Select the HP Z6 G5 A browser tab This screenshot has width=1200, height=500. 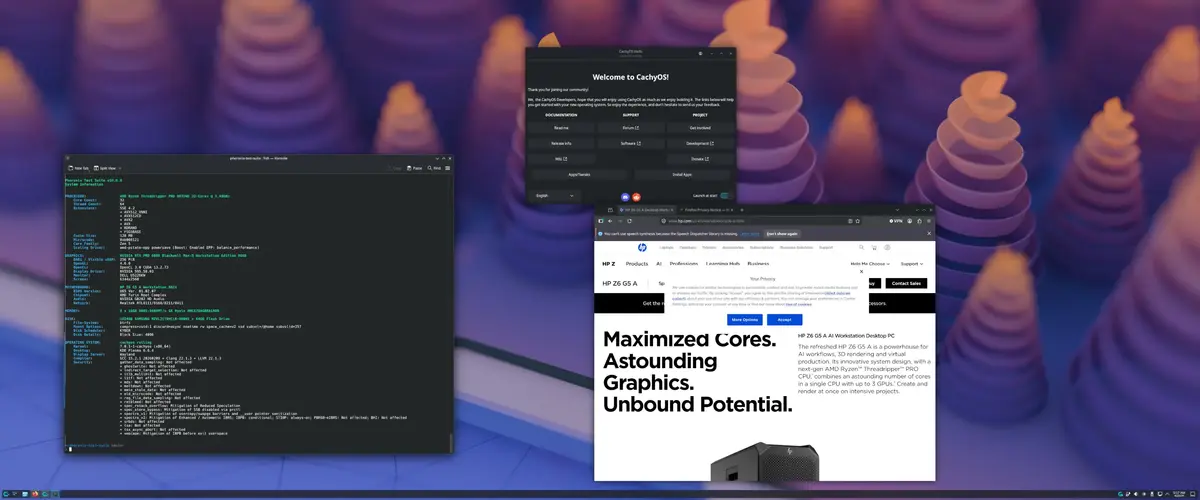tap(646, 210)
